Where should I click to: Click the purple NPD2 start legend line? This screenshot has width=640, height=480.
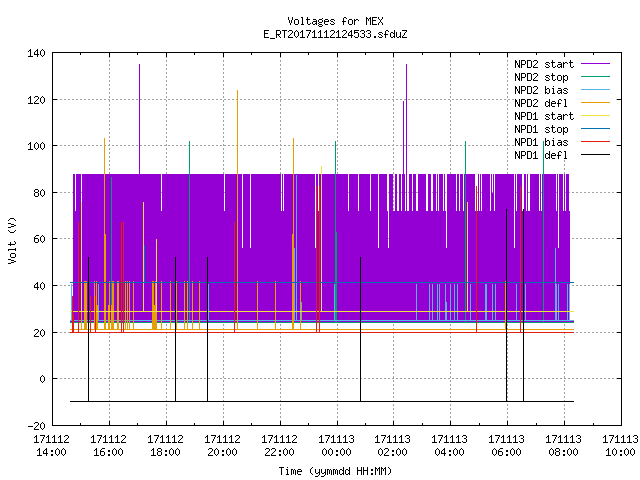595,64
